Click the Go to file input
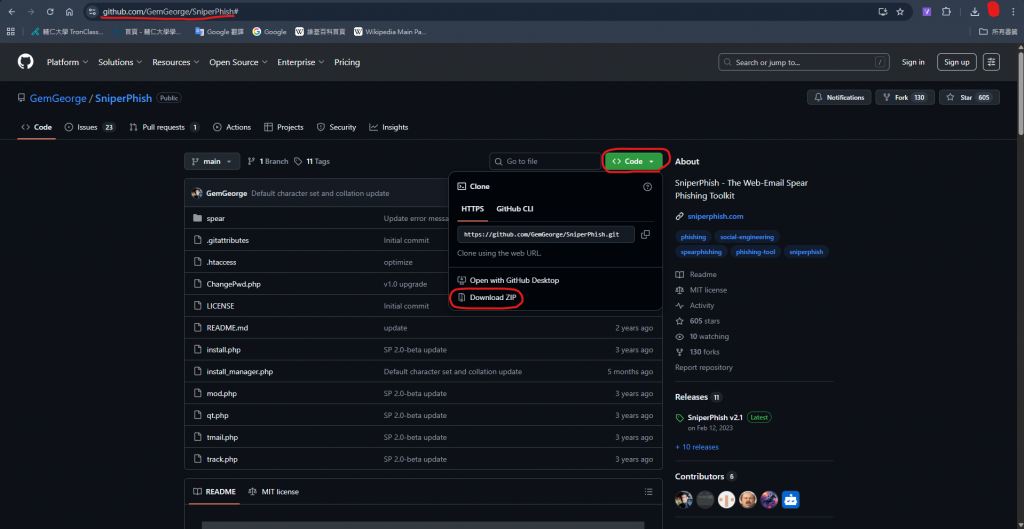 tap(545, 161)
